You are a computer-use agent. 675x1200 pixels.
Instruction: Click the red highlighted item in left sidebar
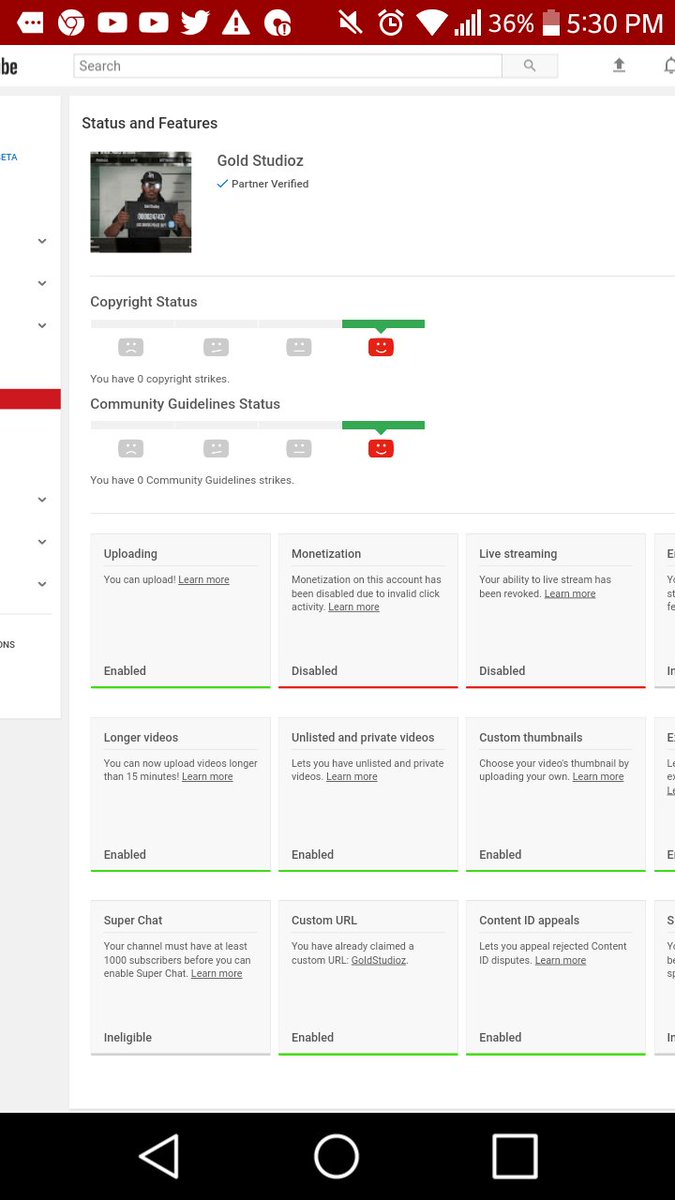(30, 399)
